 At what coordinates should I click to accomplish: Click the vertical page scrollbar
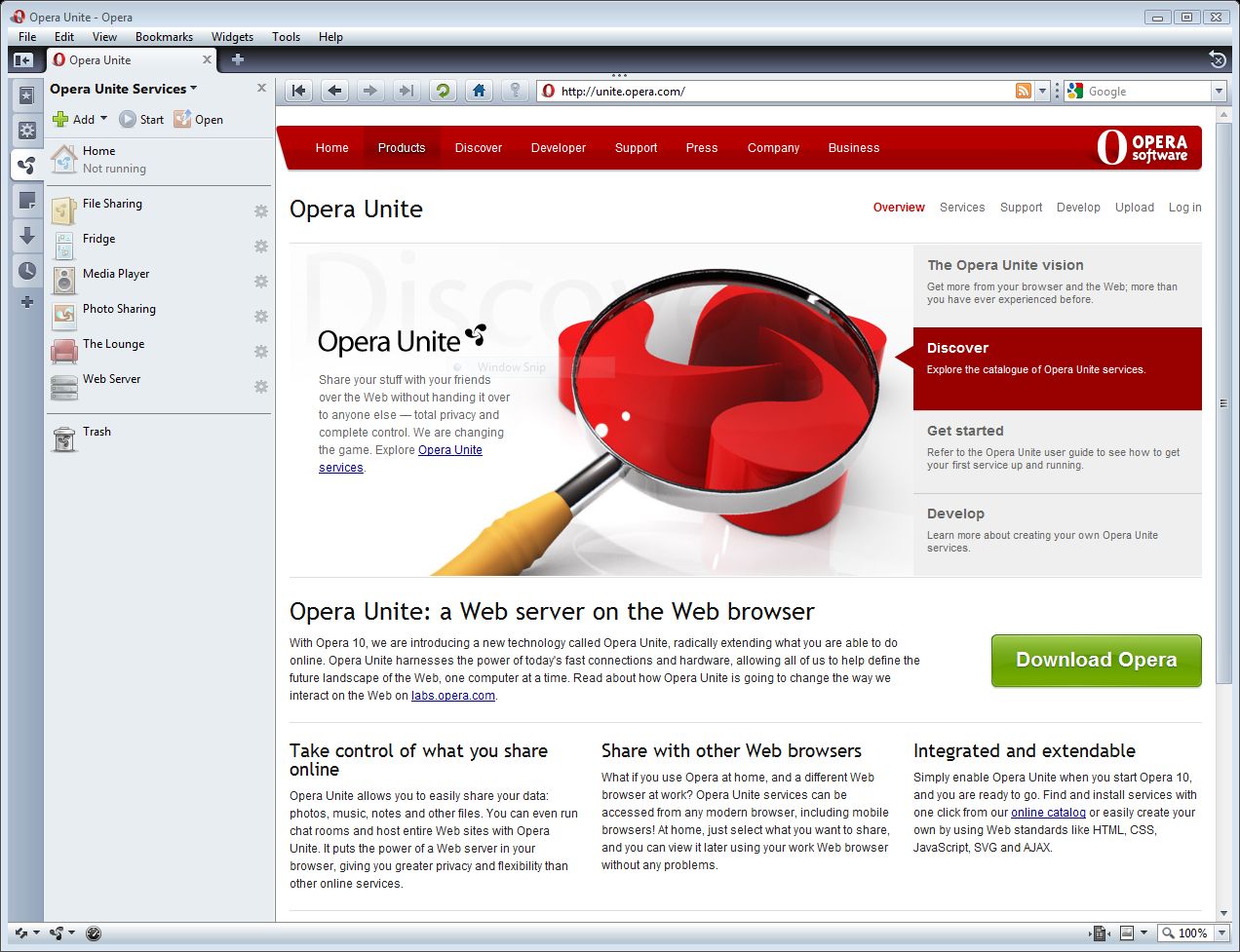coord(1224,402)
